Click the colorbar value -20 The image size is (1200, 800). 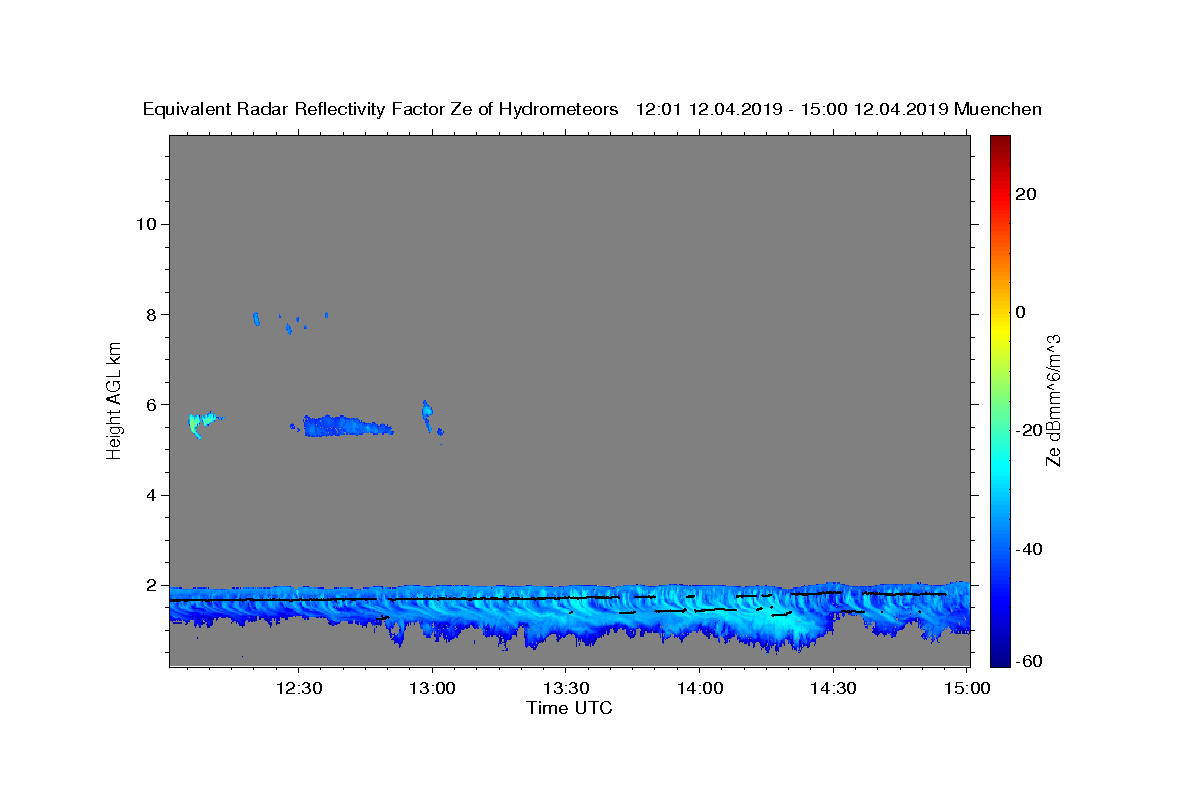pyautogui.click(x=1030, y=430)
